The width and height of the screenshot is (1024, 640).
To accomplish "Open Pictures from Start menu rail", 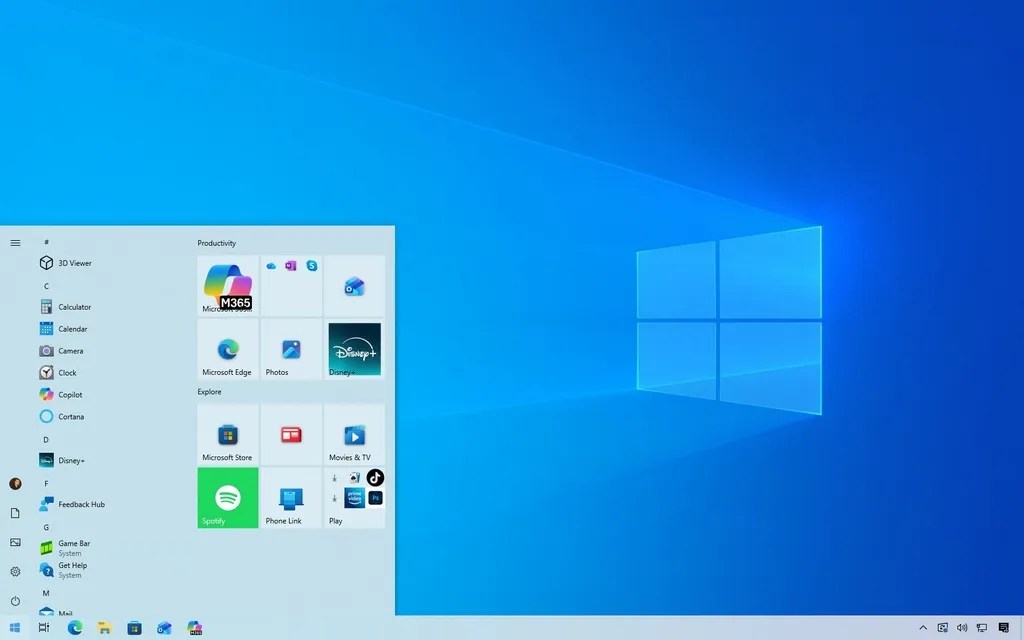I will coord(15,542).
